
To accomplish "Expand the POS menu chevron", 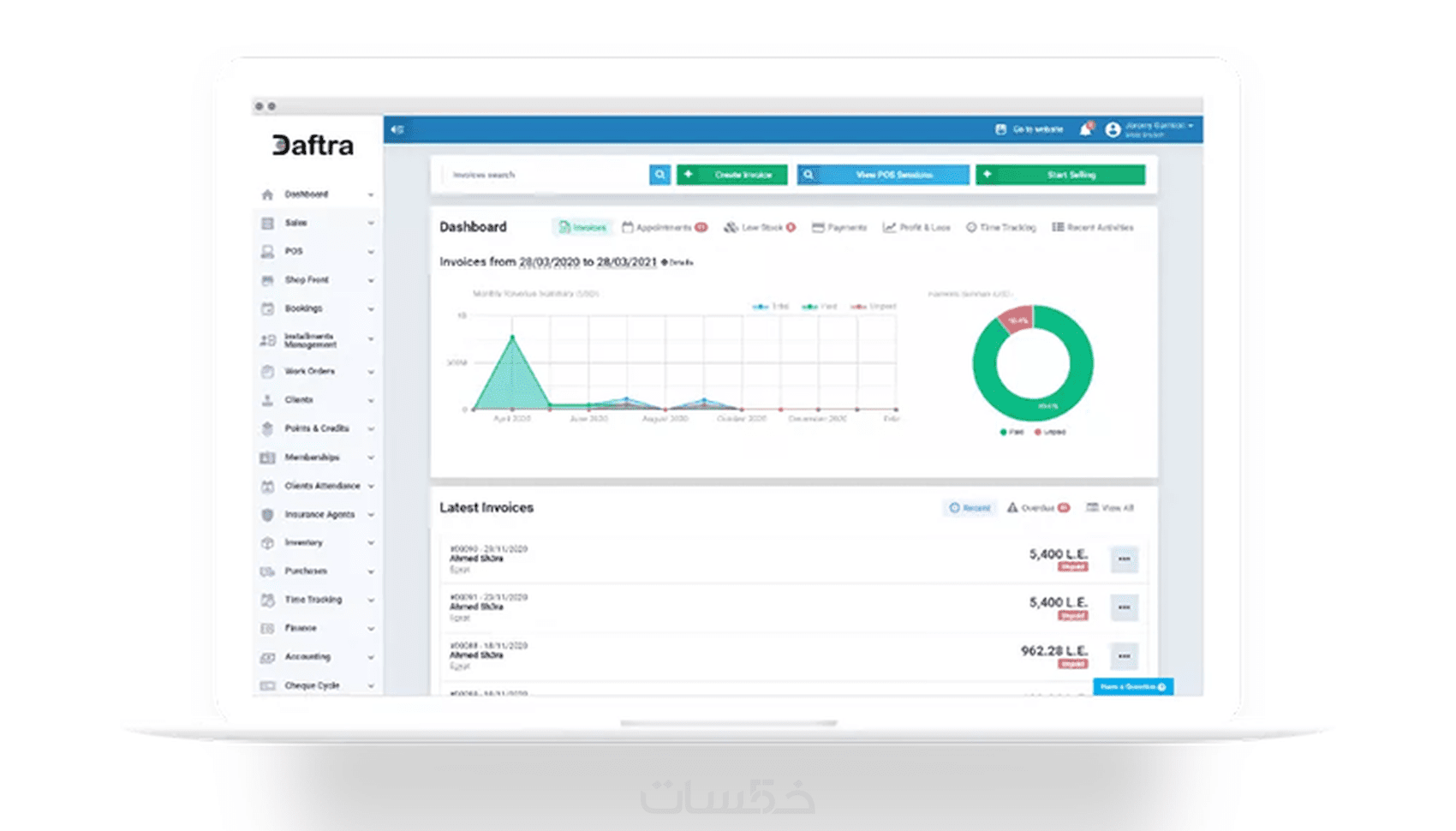I will point(371,252).
